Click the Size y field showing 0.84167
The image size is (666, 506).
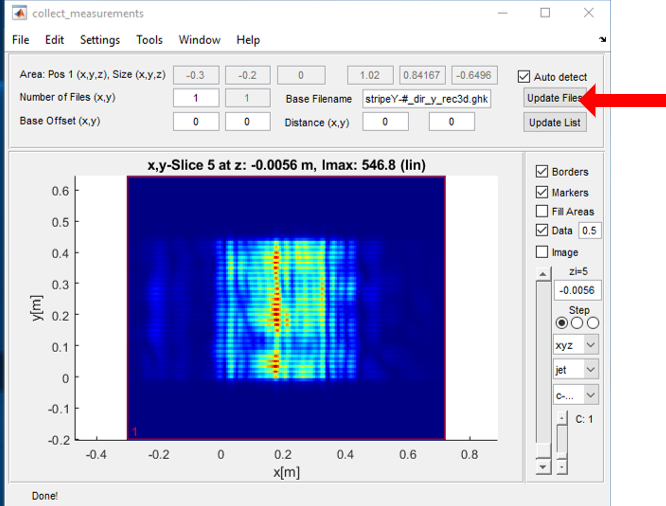pyautogui.click(x=422, y=75)
